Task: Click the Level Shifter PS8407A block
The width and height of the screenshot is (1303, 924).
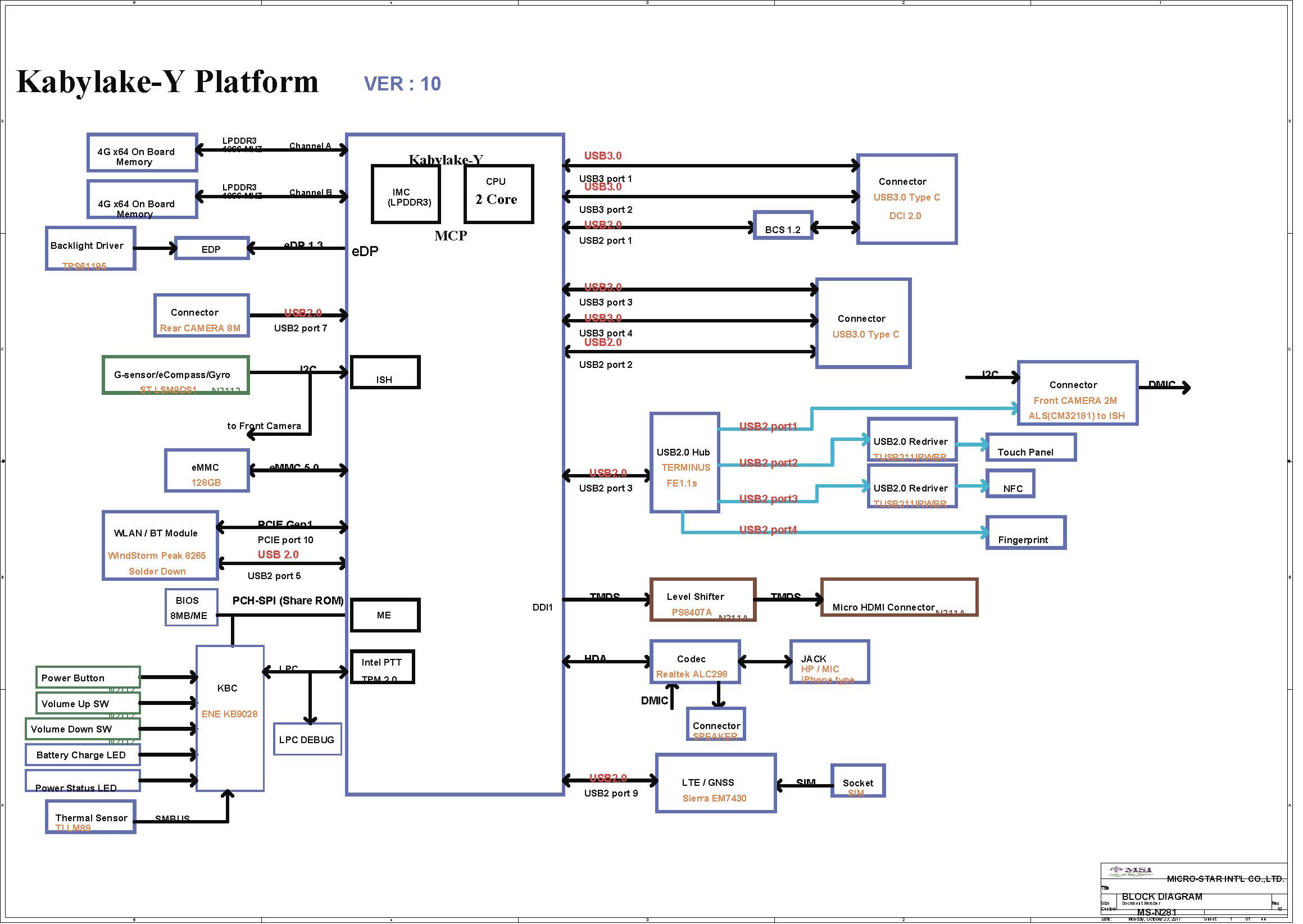Action: 702,600
